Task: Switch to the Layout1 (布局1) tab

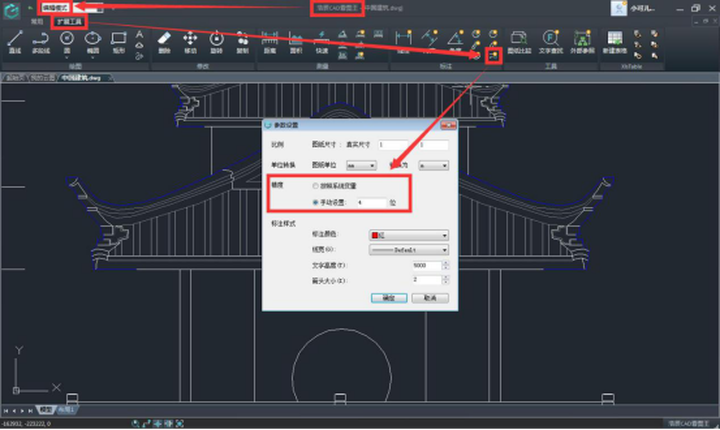Action: coord(67,410)
